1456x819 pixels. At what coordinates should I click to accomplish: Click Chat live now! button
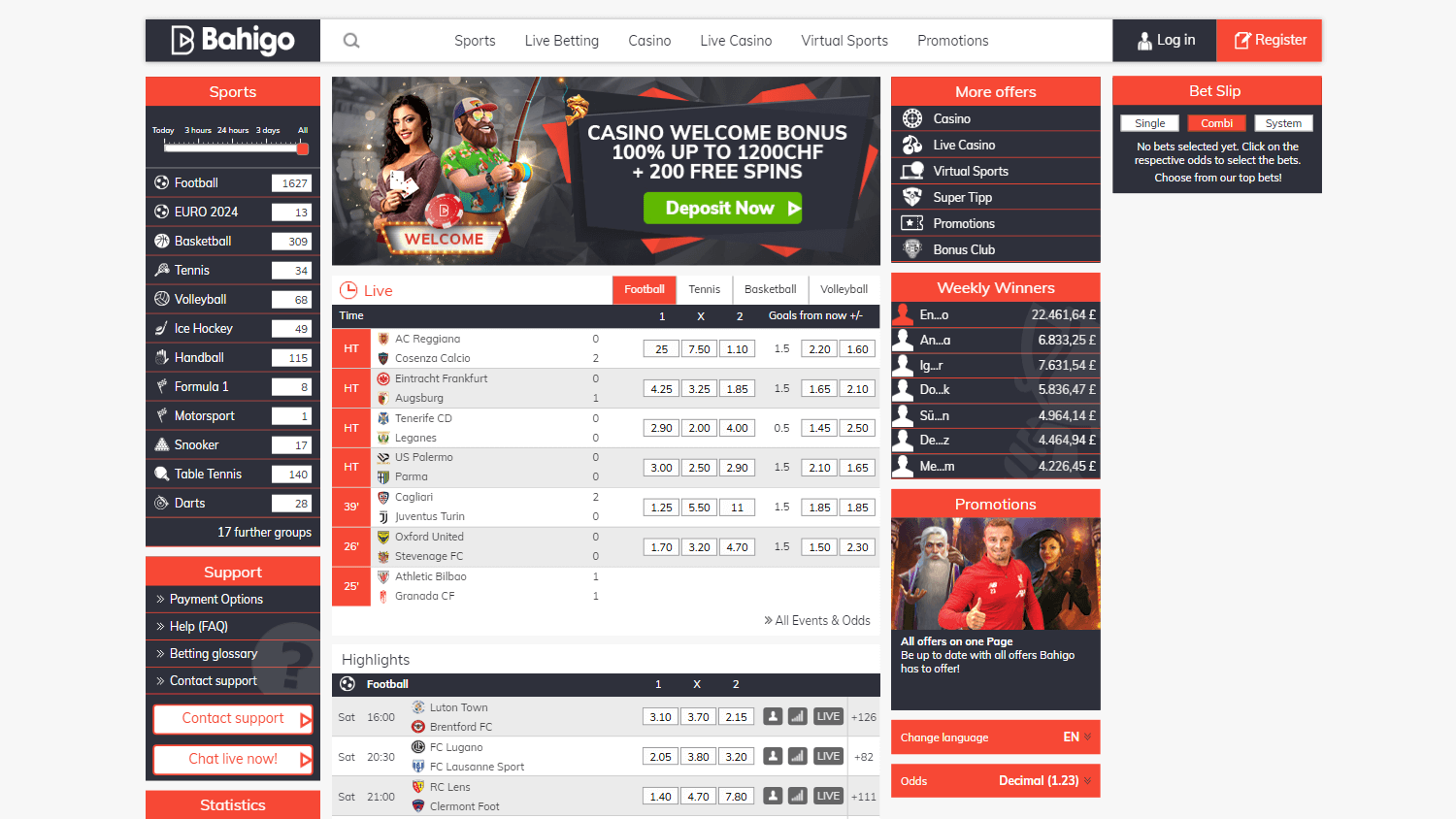(x=233, y=759)
